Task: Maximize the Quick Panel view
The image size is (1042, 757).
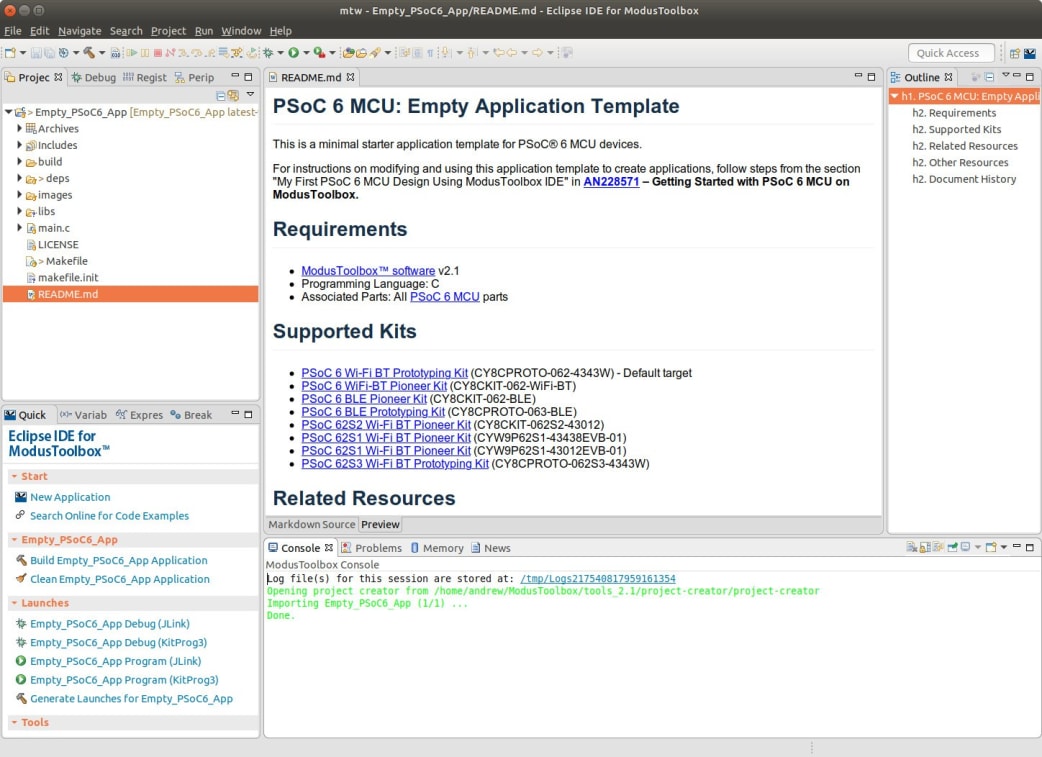Action: click(249, 414)
